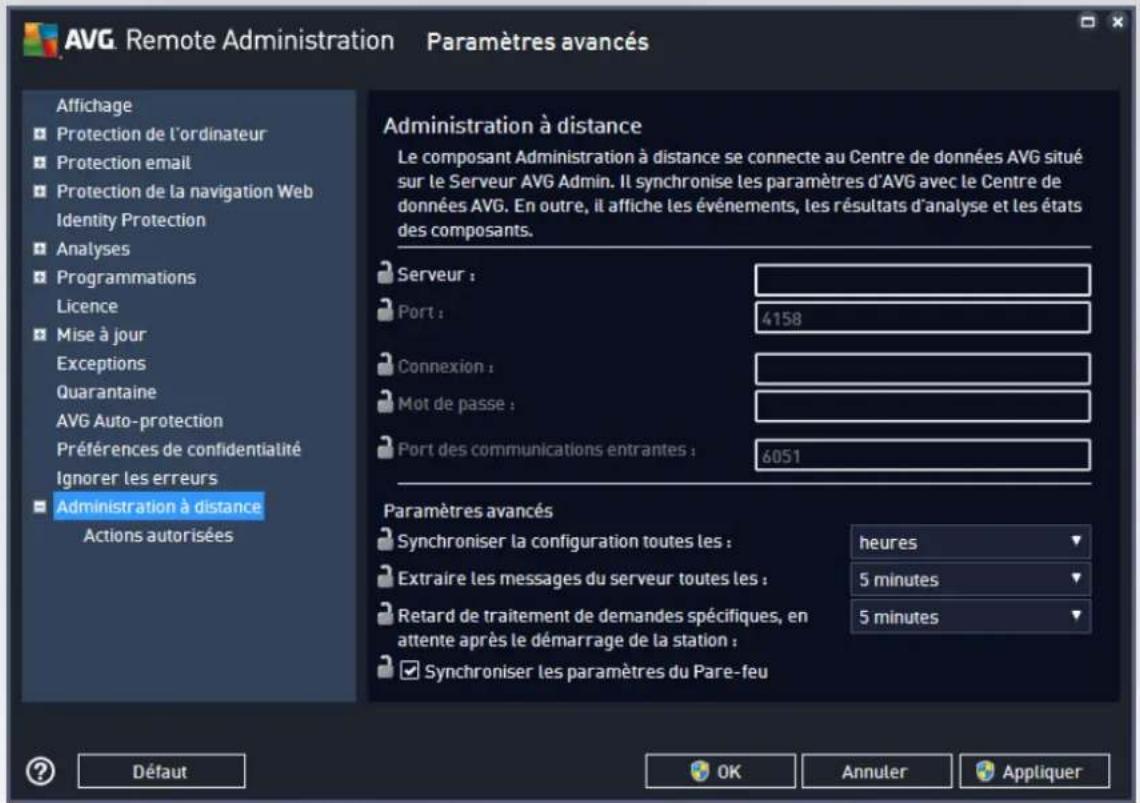Image resolution: width=1140 pixels, height=803 pixels.
Task: Select AVG Auto-protection in the tree
Action: coord(140,420)
